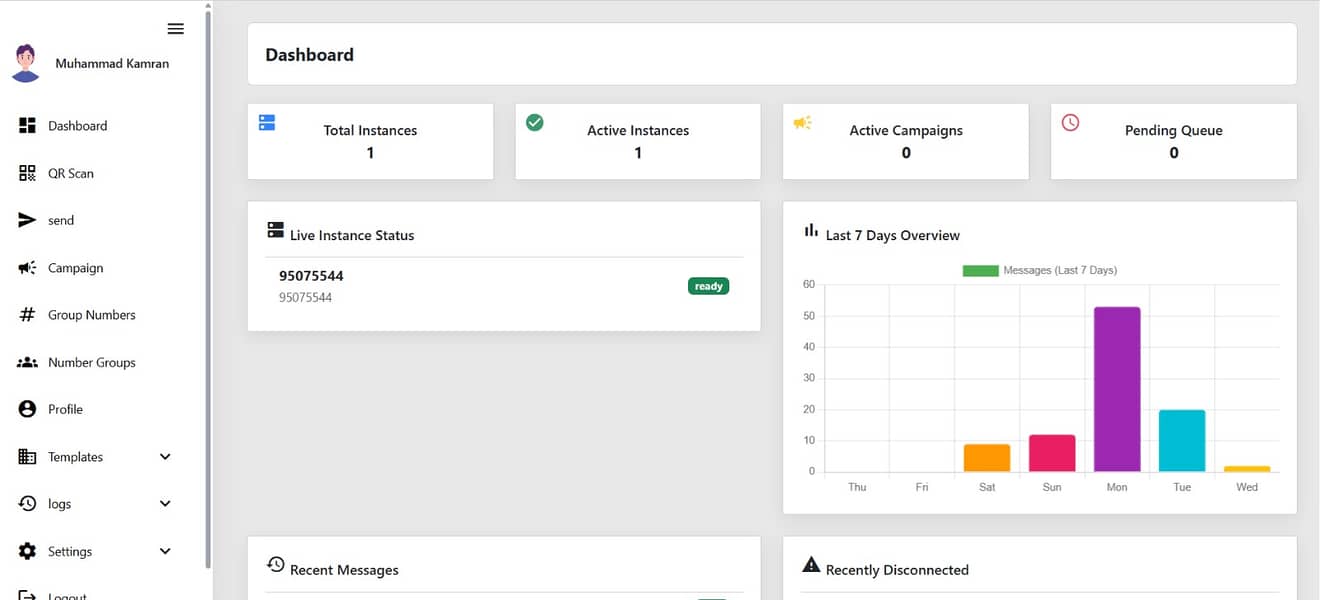This screenshot has height=600, width=1320.
Task: Open the Logout menu item
Action: click(66, 595)
